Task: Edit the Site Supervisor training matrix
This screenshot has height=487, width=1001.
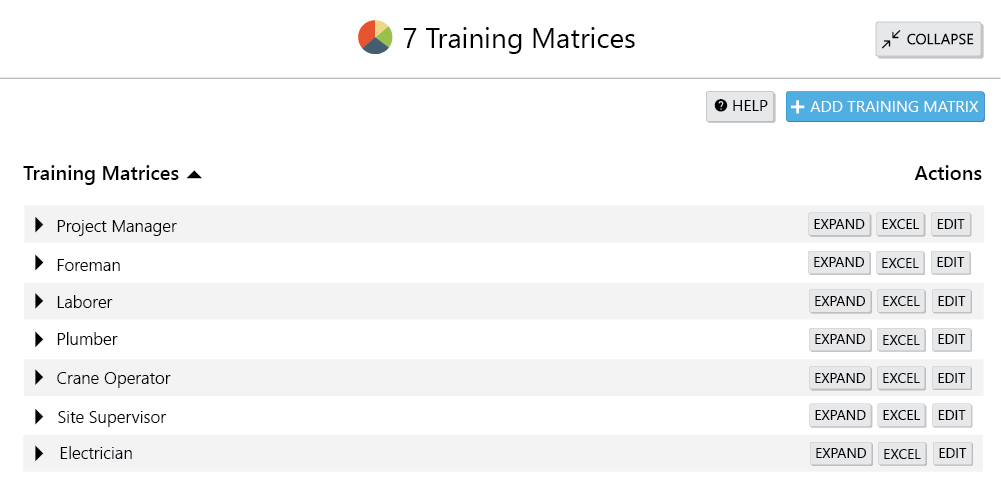Action: pyautogui.click(x=952, y=415)
